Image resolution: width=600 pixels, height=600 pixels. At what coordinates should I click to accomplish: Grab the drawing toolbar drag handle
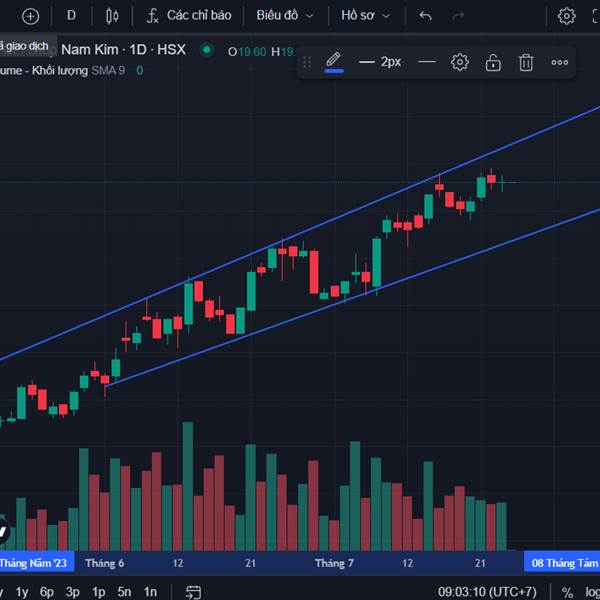tap(307, 62)
